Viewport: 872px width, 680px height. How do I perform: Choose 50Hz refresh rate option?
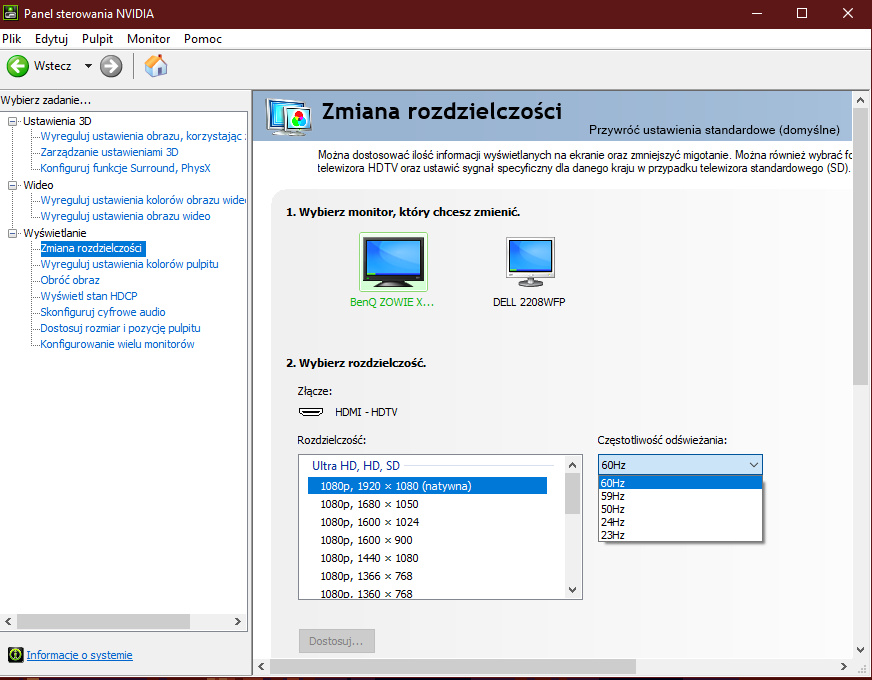pos(680,509)
